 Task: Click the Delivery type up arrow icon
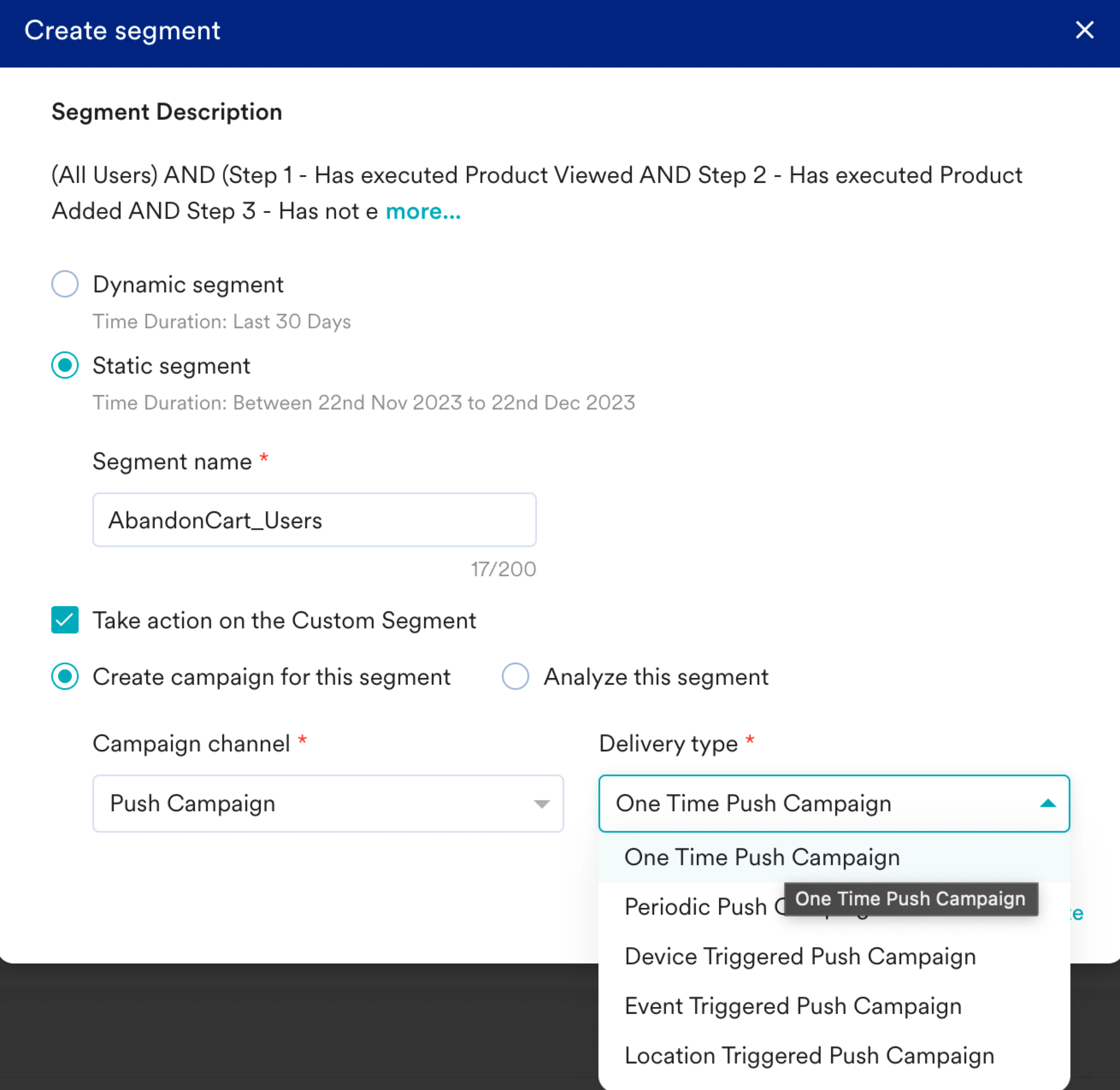(1047, 803)
